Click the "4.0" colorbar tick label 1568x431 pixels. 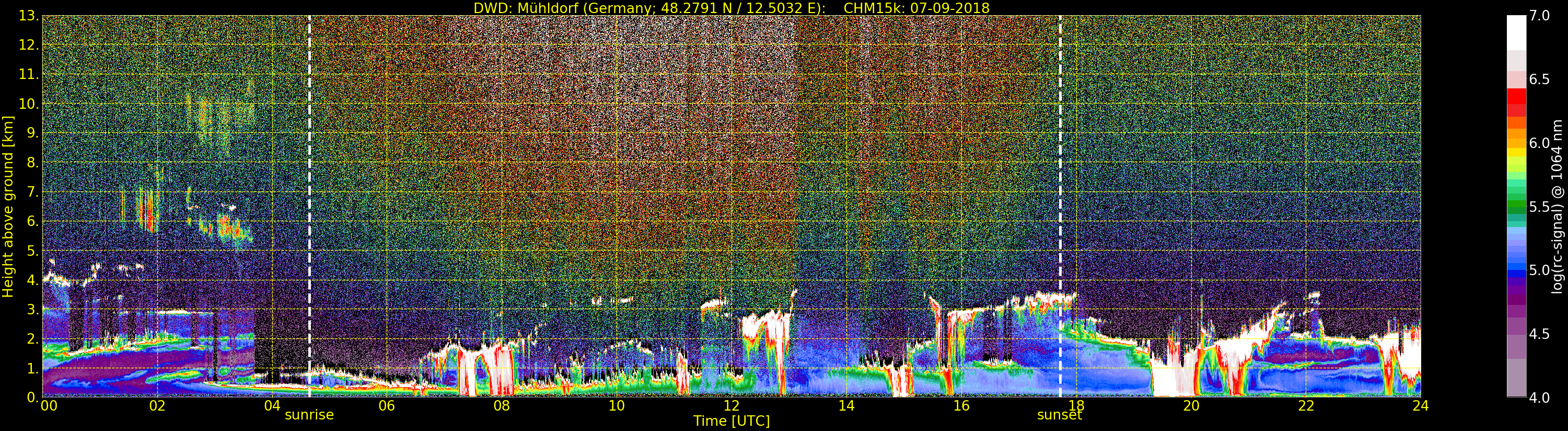[x=1539, y=398]
